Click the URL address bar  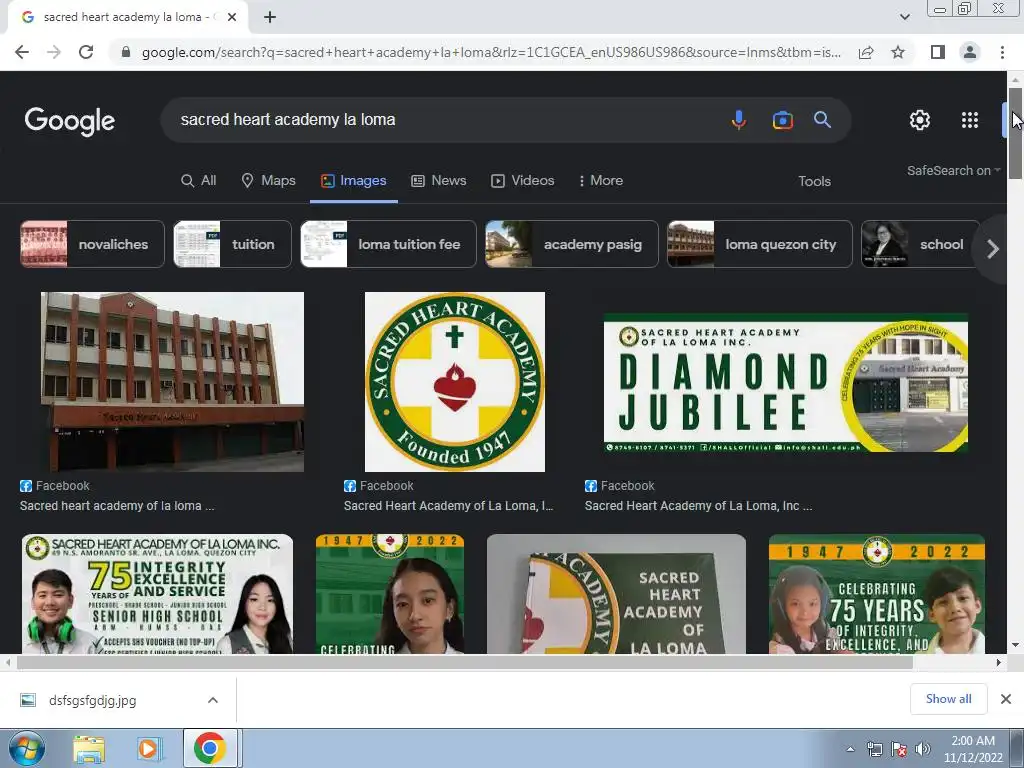point(491,52)
